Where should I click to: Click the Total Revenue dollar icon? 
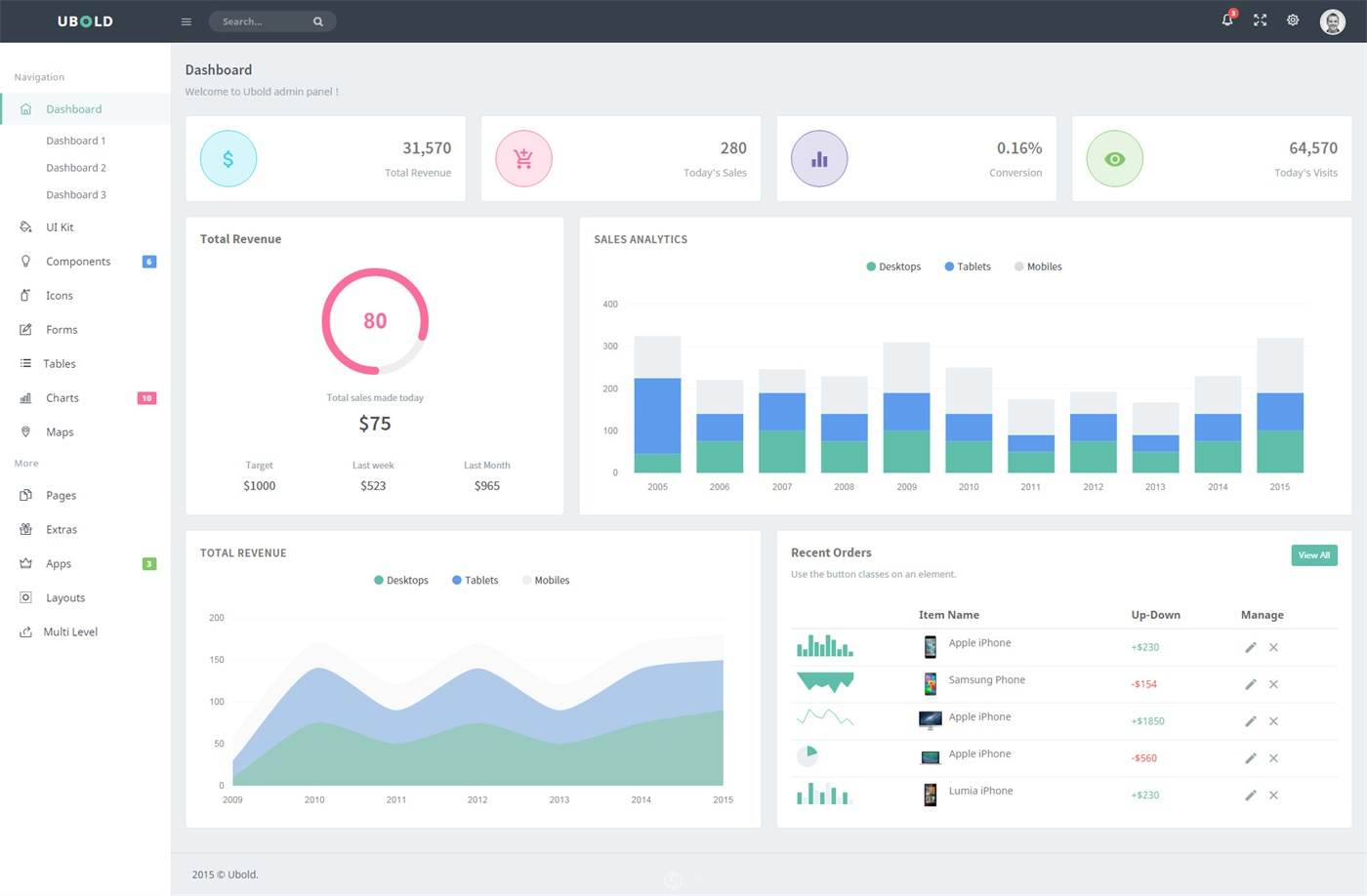click(228, 159)
